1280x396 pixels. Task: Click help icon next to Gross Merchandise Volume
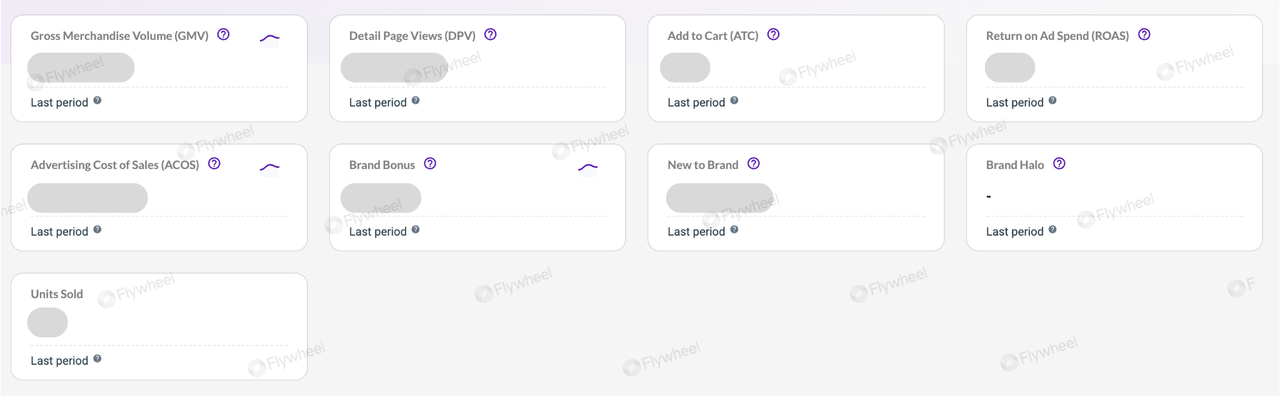(x=223, y=34)
